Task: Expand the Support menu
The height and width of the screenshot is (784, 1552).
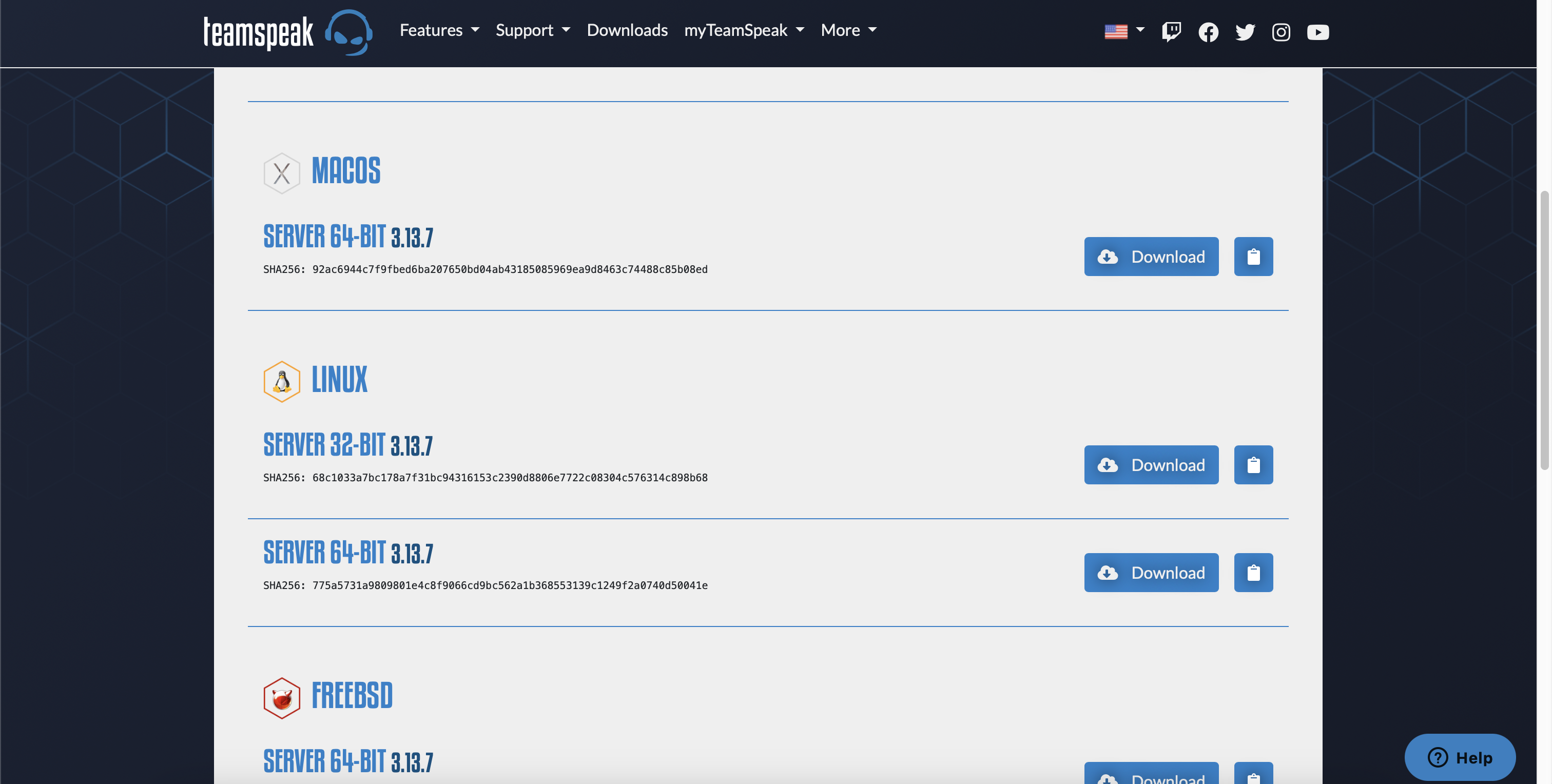Action: (x=533, y=30)
